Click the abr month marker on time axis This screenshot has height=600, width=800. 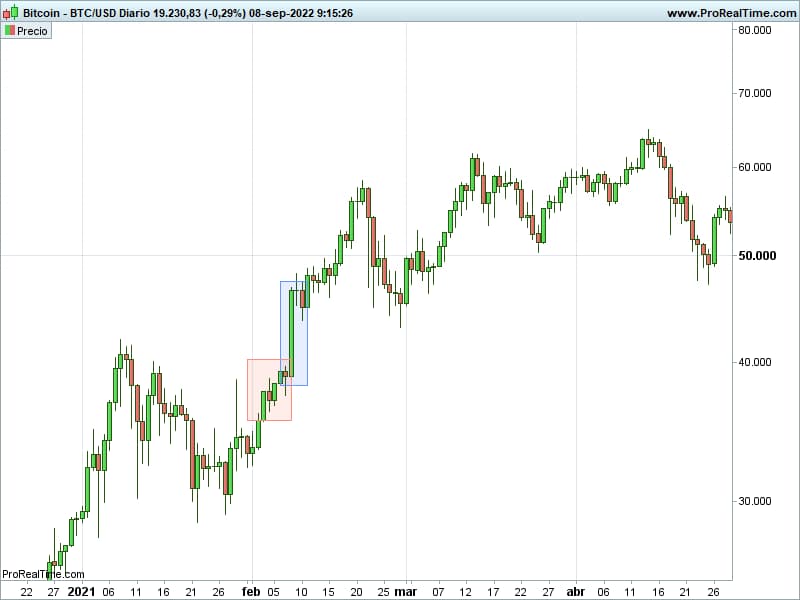pyautogui.click(x=574, y=591)
